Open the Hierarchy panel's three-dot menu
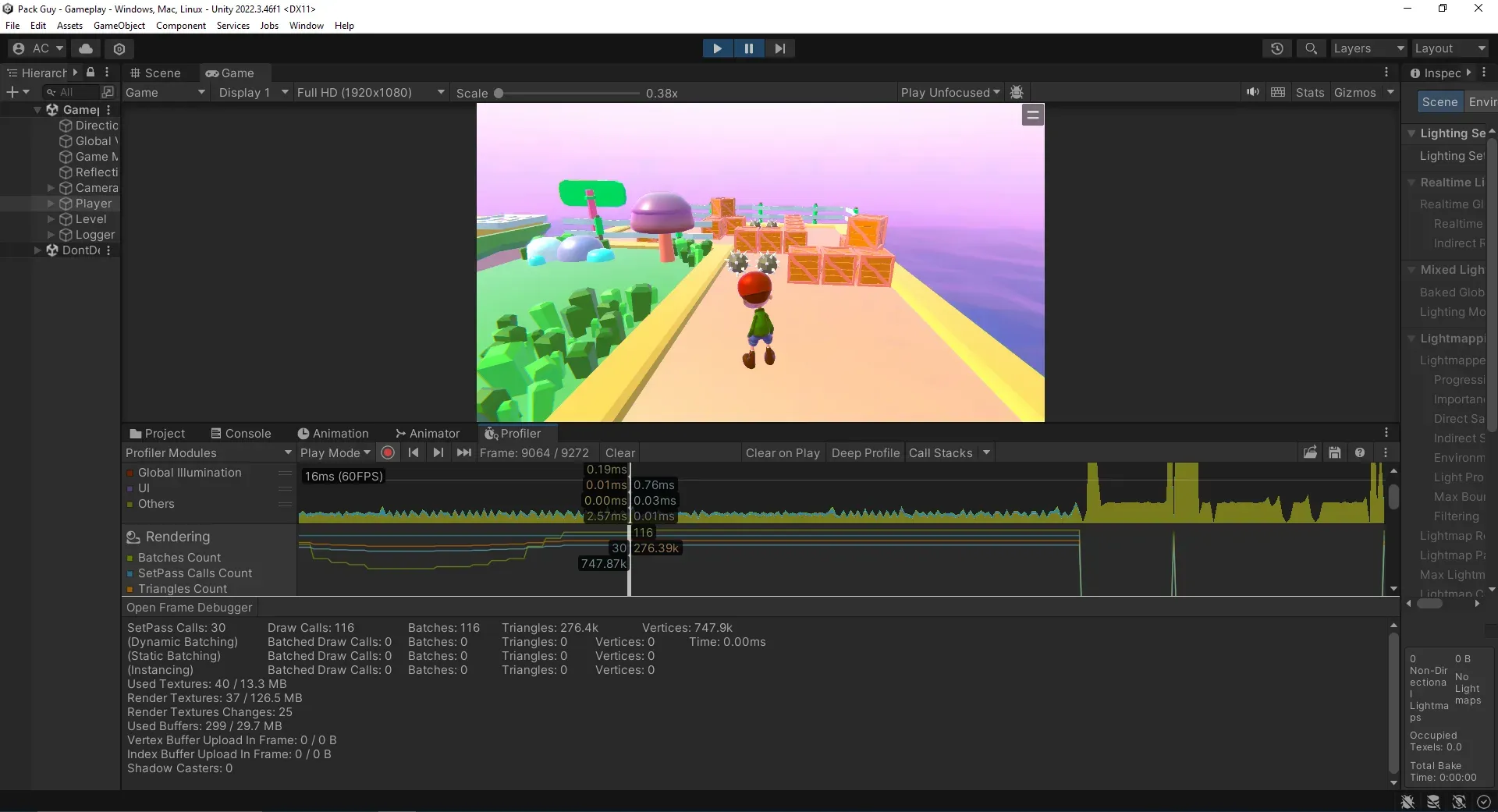 click(108, 73)
